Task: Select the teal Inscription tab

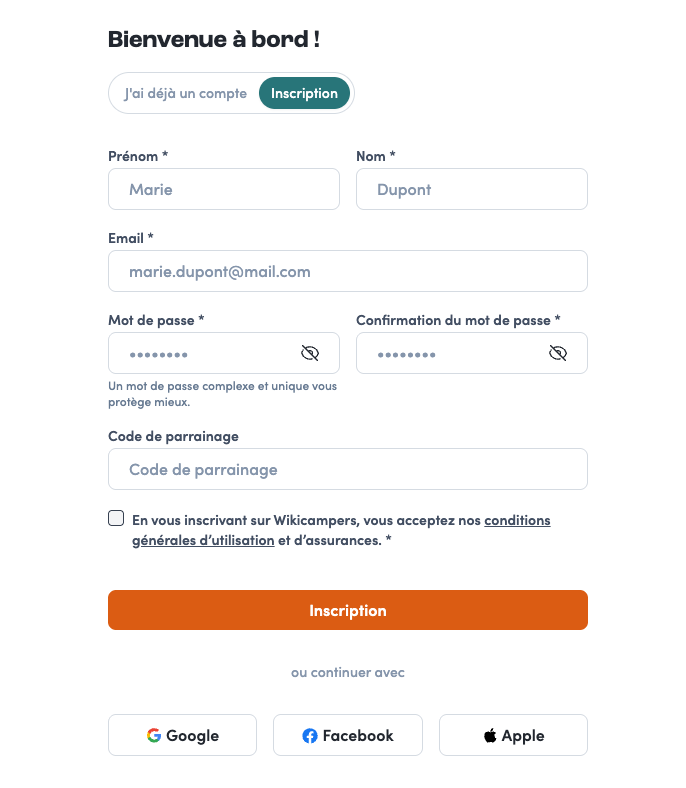Action: (x=305, y=93)
